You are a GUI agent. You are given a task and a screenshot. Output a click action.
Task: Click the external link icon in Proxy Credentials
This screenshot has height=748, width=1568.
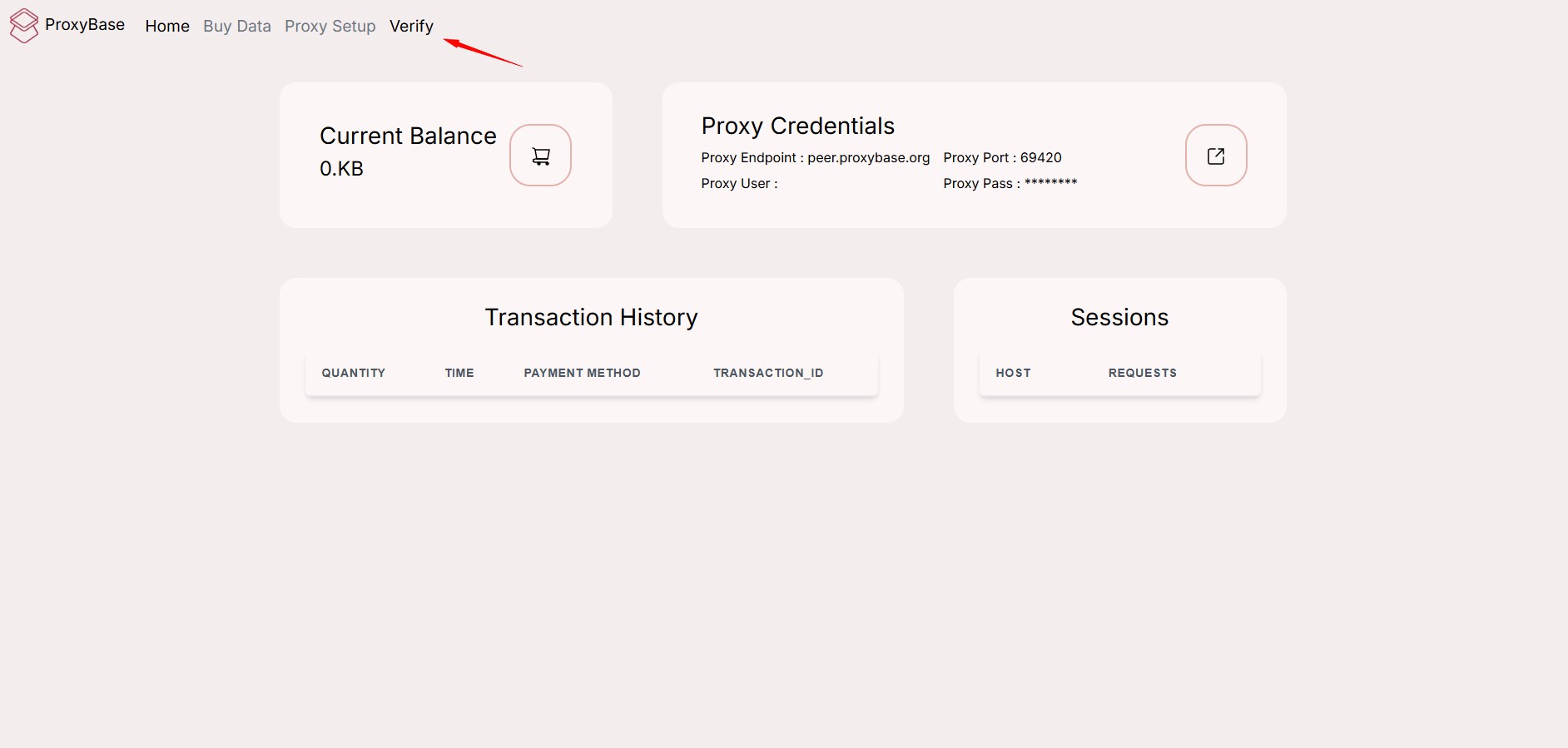(1215, 156)
